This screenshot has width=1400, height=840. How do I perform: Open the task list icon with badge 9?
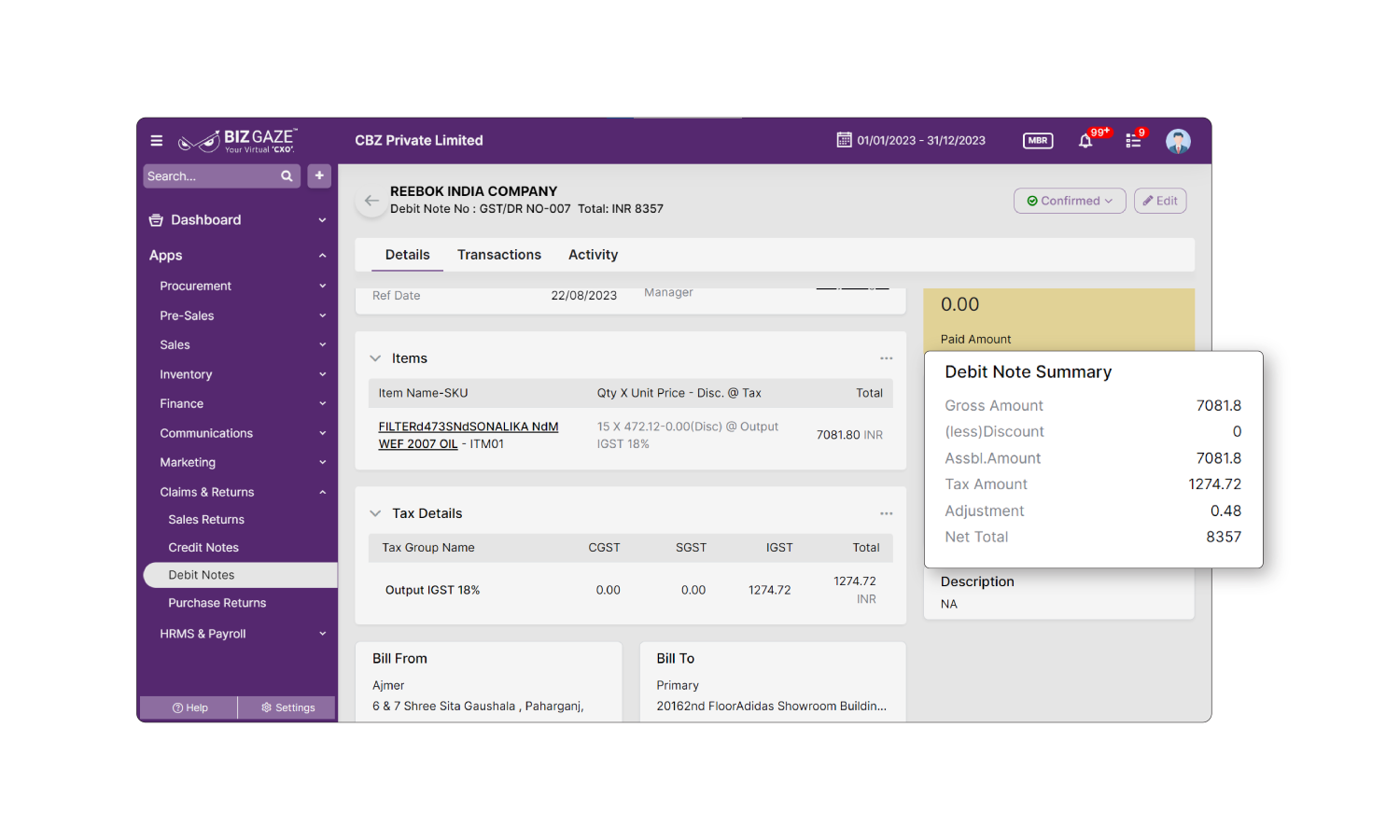coord(1133,141)
